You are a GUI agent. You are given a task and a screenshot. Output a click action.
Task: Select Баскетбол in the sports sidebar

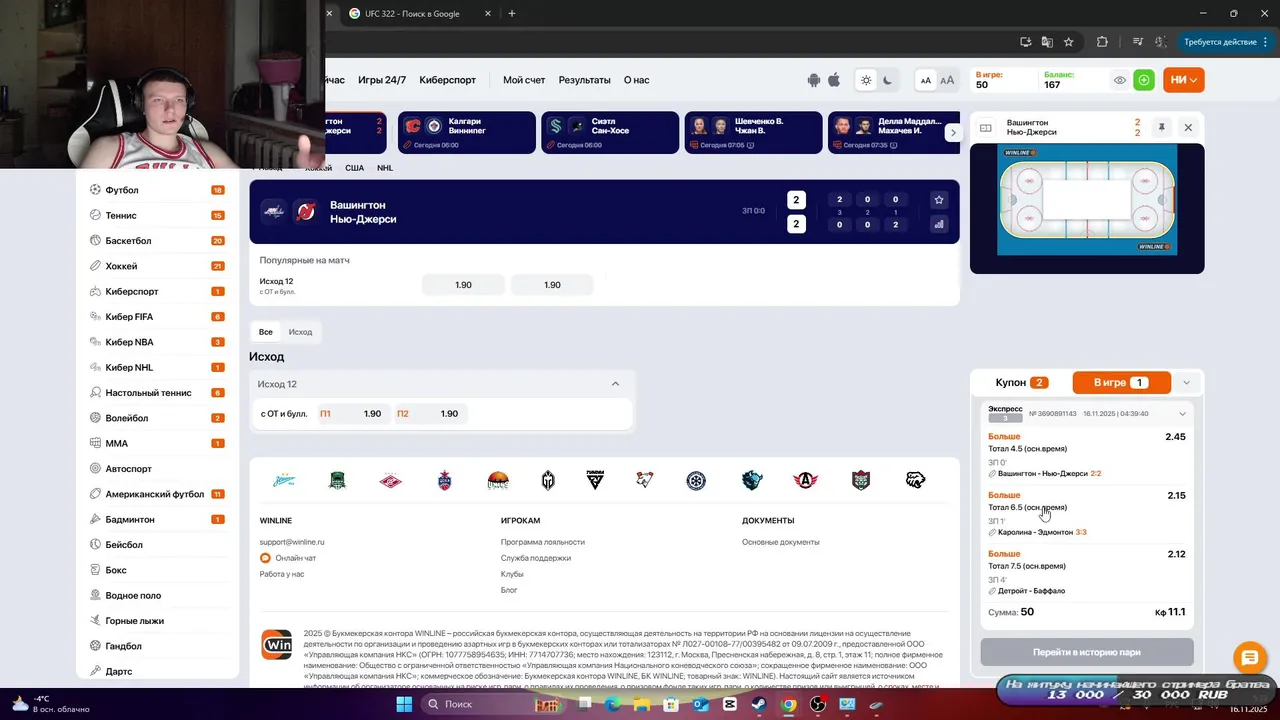pos(157,241)
